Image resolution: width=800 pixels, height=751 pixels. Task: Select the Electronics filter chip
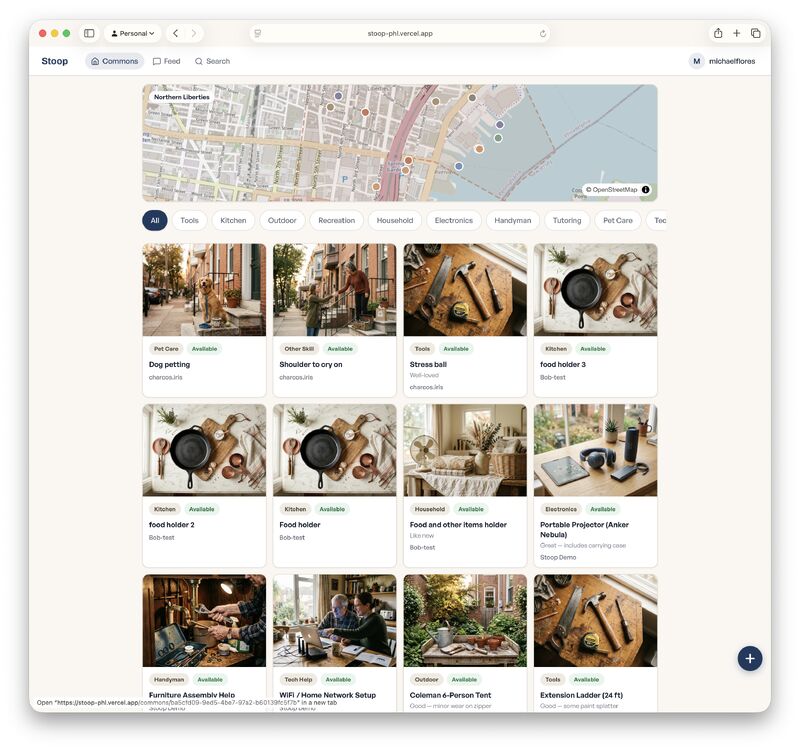453,220
